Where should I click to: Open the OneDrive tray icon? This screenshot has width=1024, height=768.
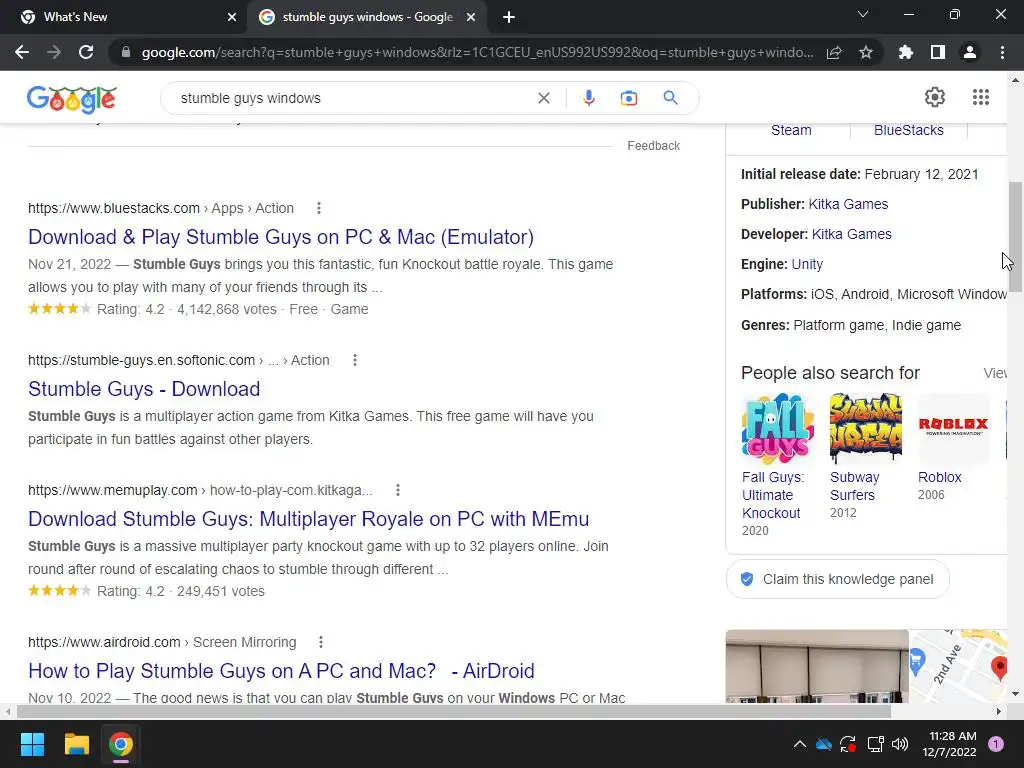coord(824,744)
